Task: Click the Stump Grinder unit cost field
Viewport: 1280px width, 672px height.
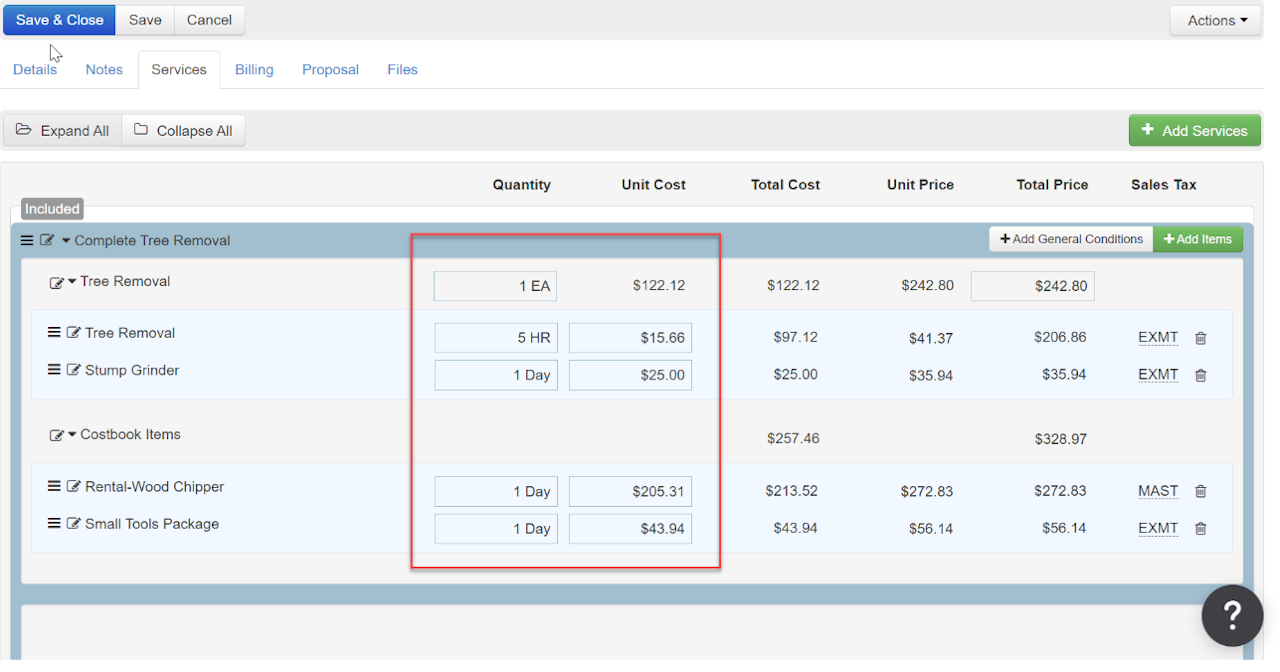Action: [630, 375]
